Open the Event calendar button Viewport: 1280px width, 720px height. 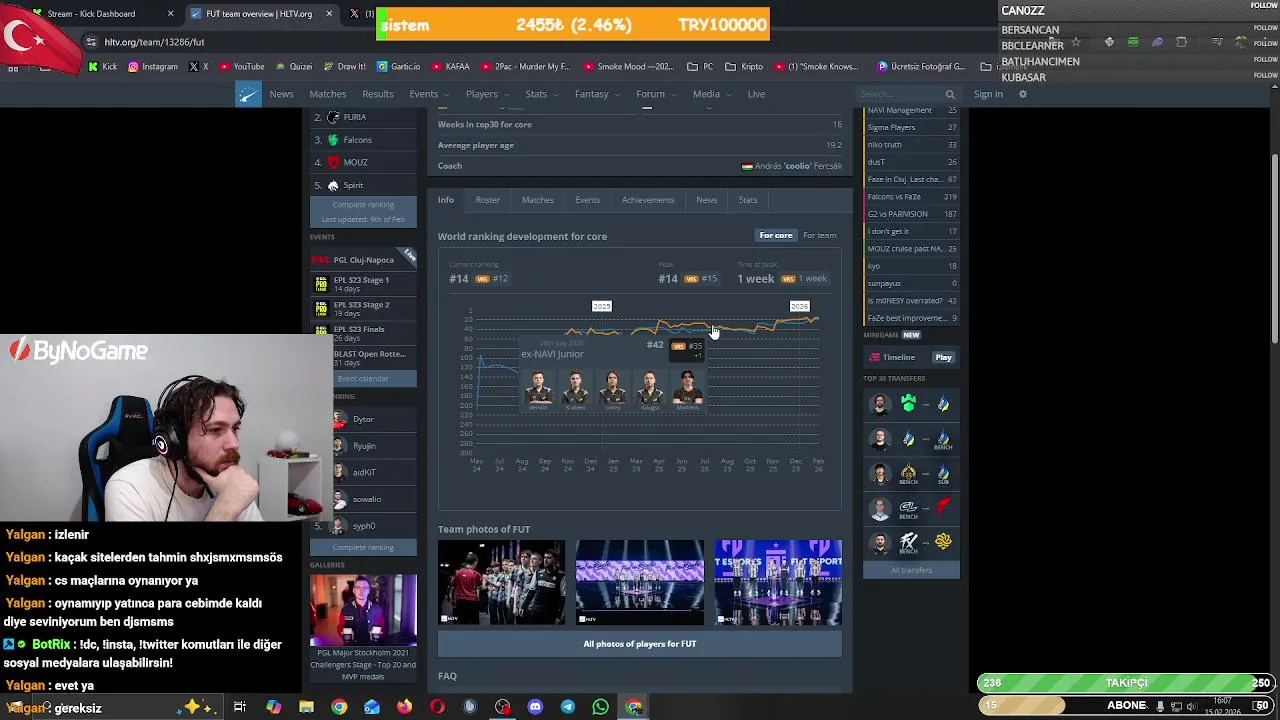click(x=363, y=378)
